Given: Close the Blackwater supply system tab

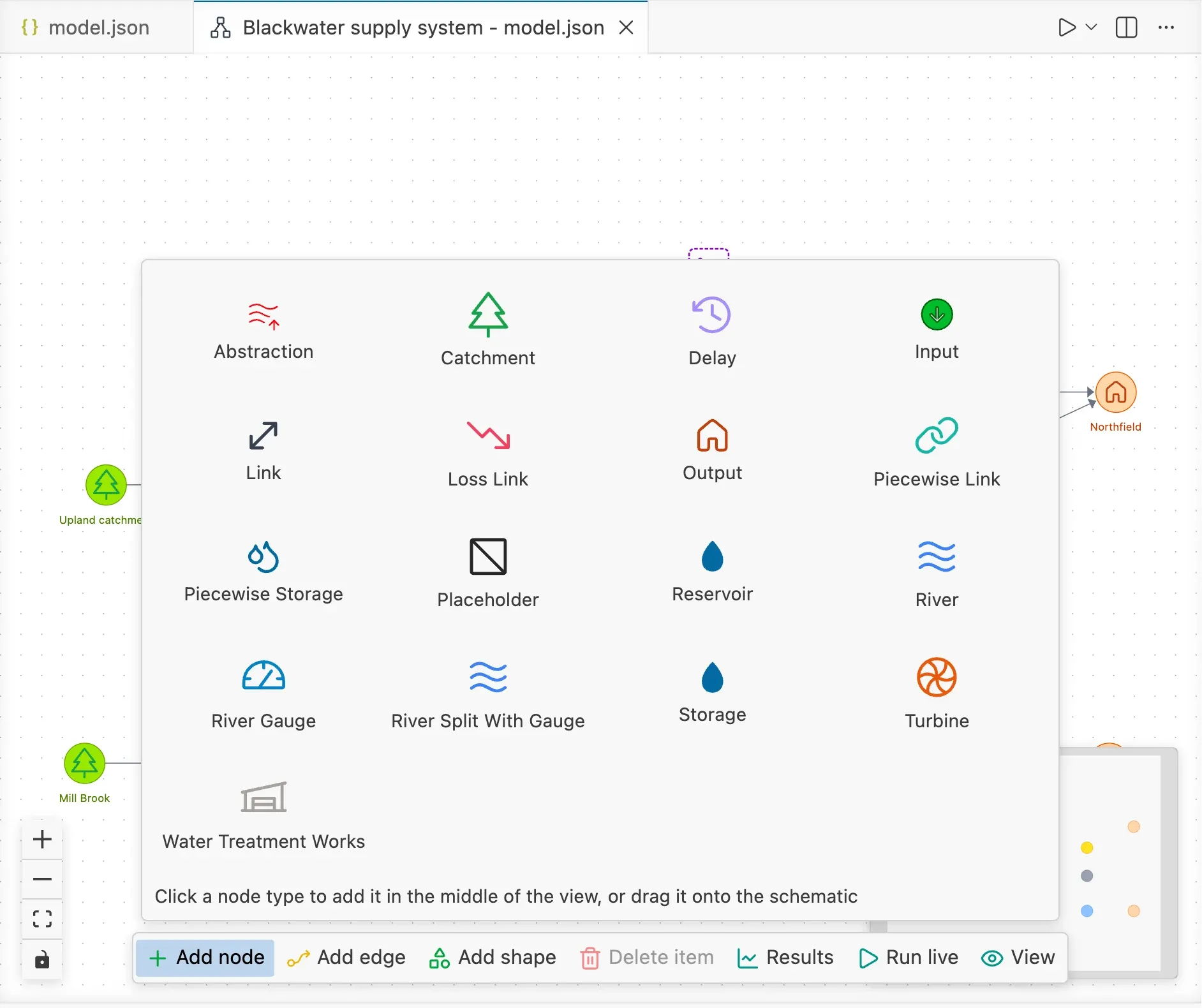Looking at the screenshot, I should [x=627, y=27].
